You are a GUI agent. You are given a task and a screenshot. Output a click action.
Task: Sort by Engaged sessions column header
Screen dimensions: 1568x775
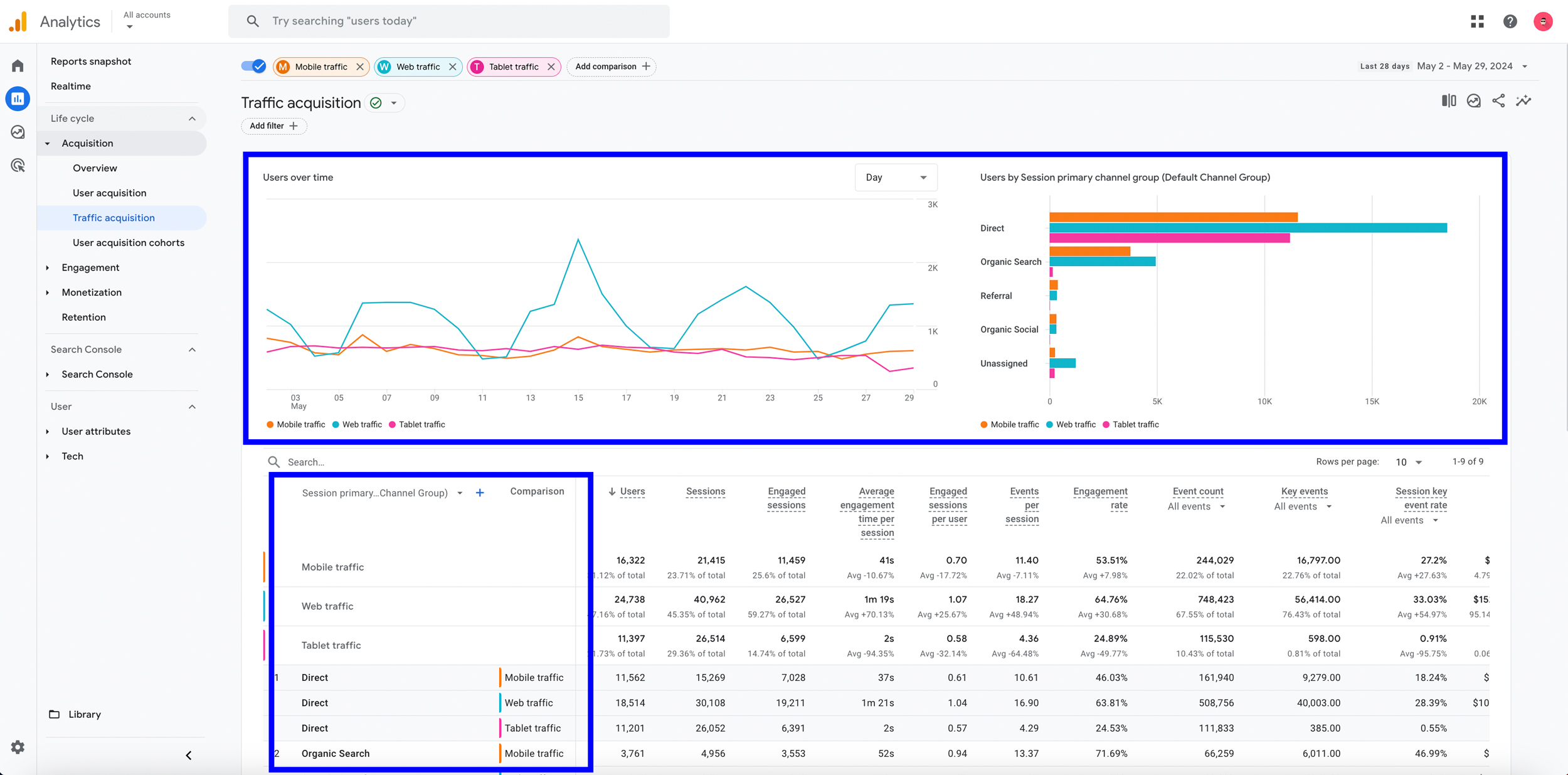(x=786, y=498)
